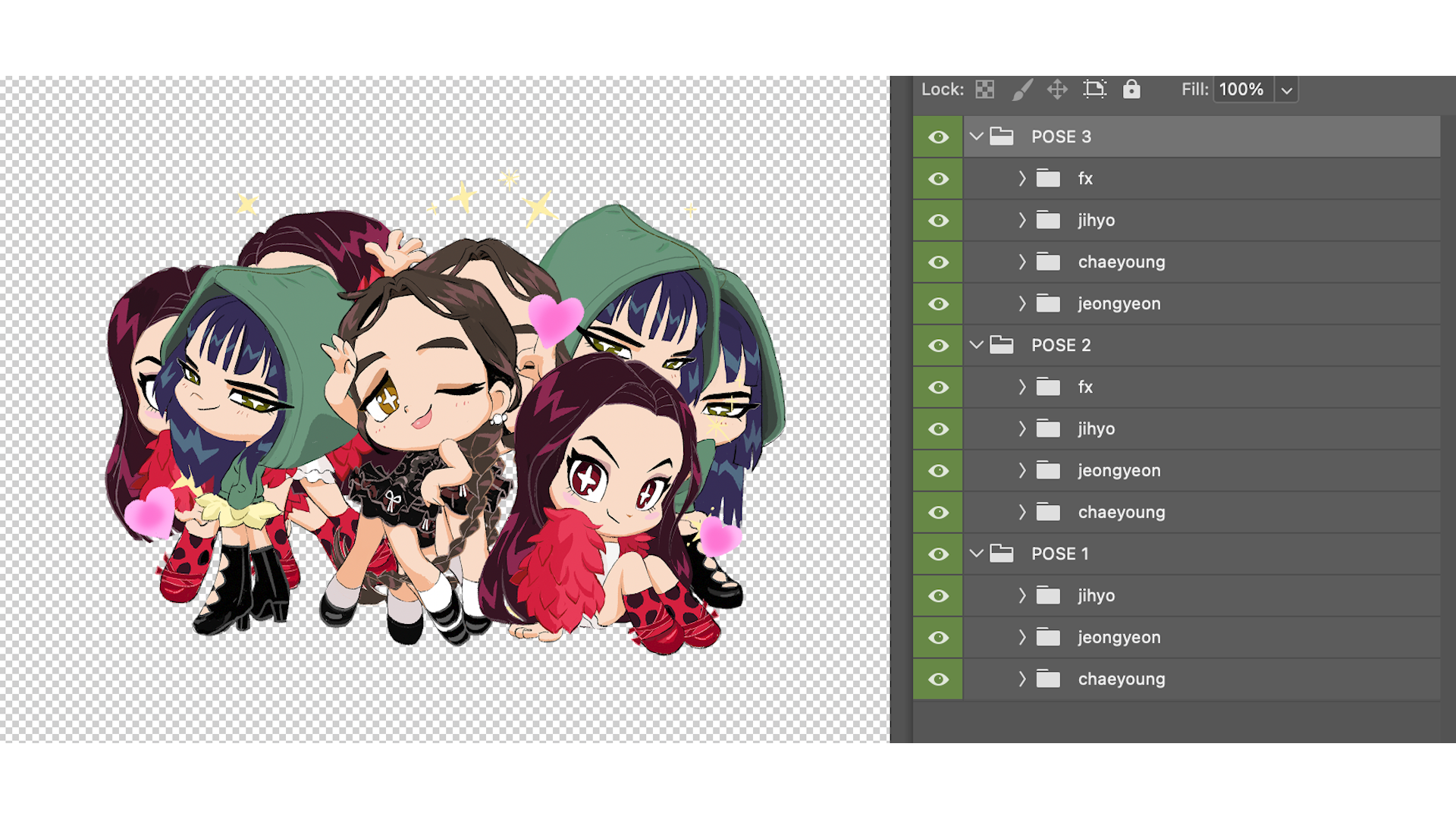Hide jeongyeon group in POSE 1
Image resolution: width=1456 pixels, height=819 pixels.
pos(938,637)
